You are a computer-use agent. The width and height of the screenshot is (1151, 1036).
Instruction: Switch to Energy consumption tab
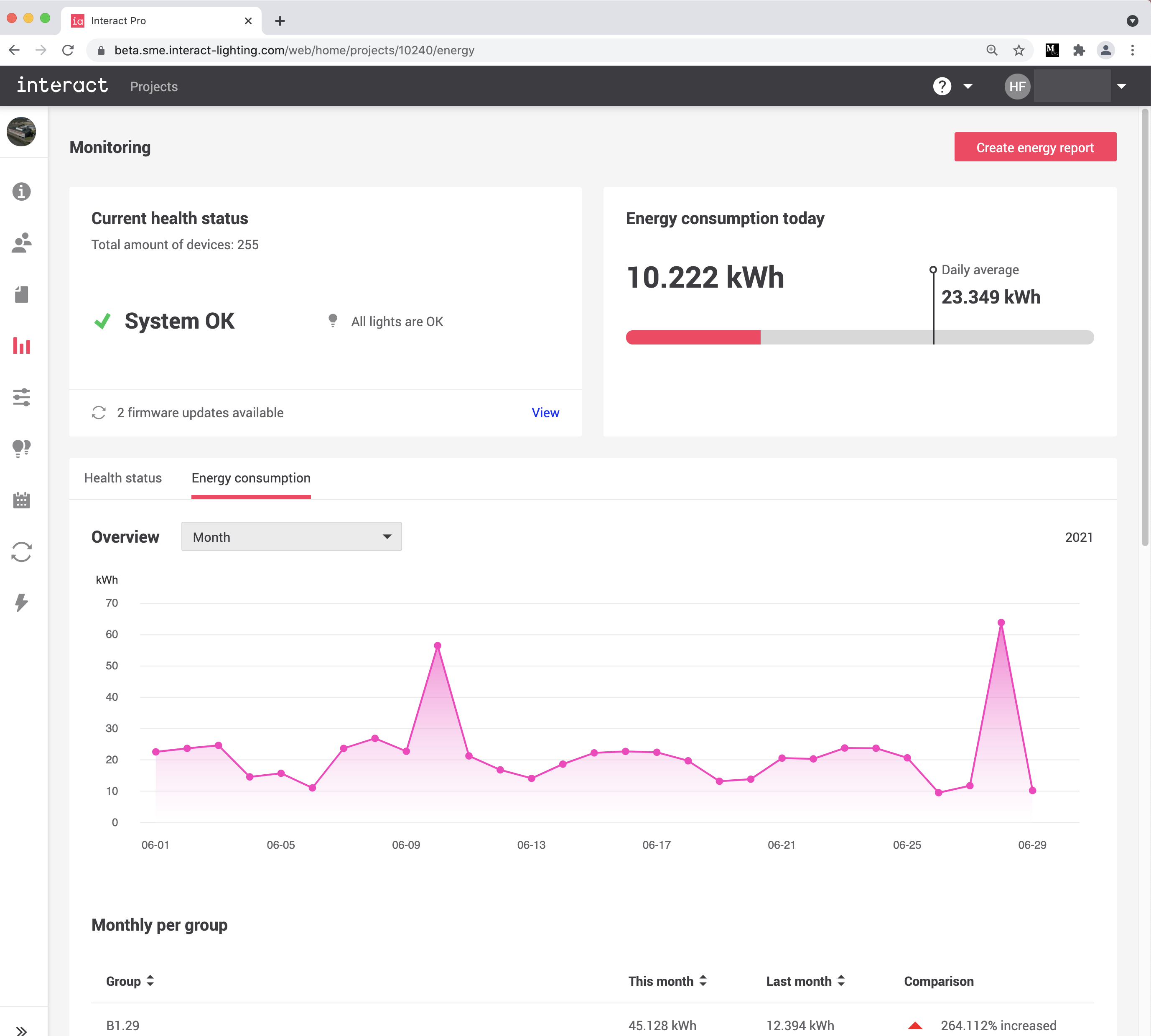pos(251,478)
